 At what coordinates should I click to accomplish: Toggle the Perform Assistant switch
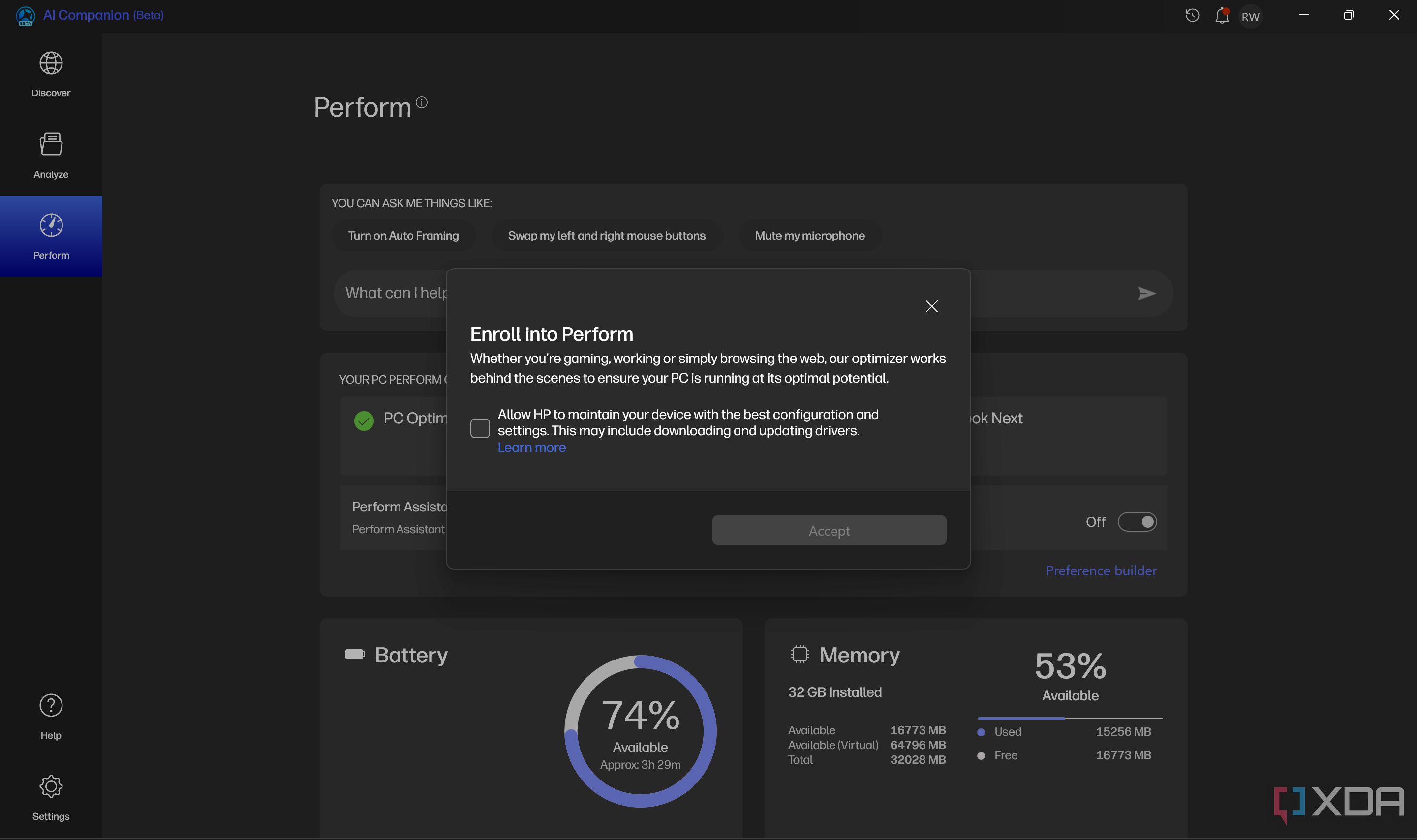click(x=1137, y=522)
